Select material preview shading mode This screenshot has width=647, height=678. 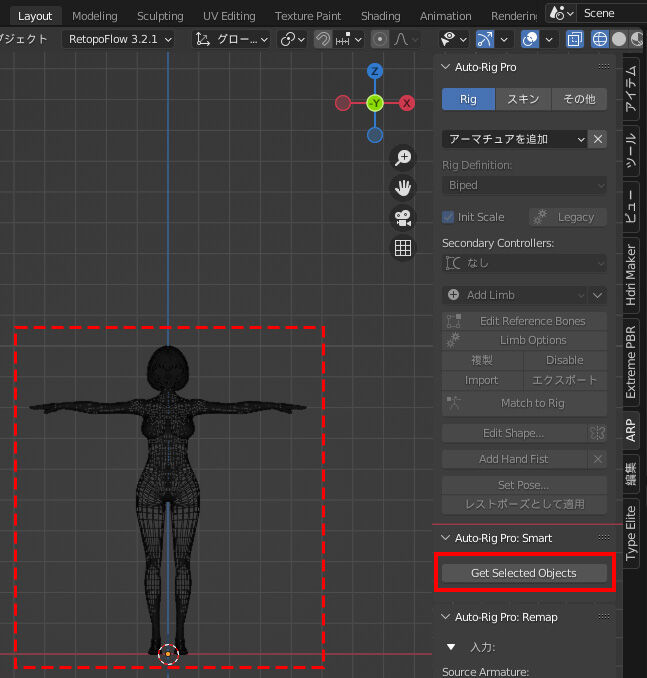pos(637,40)
